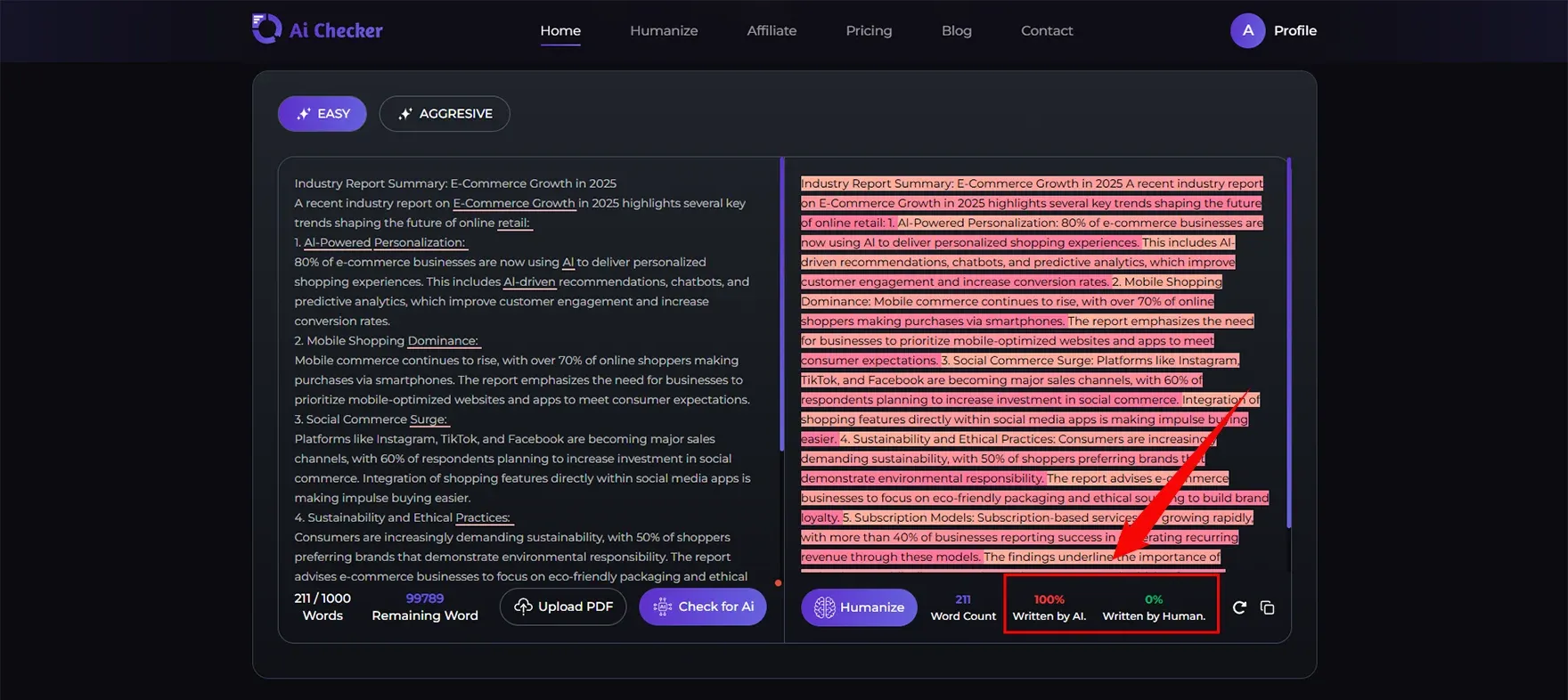Click the purple Humanize button
Image resolution: width=1568 pixels, height=700 pixels.
(x=859, y=607)
